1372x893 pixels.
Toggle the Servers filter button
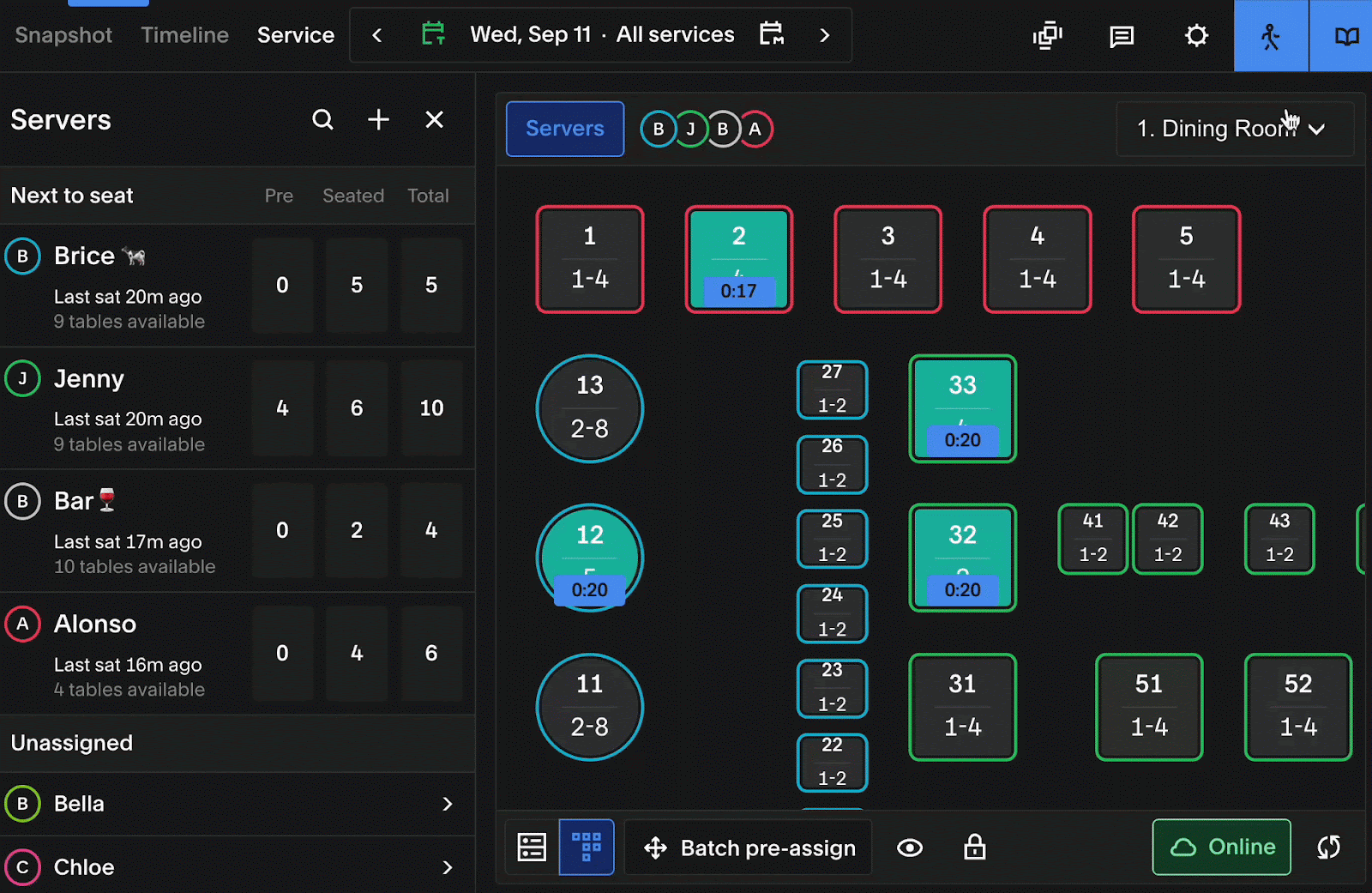pos(565,129)
